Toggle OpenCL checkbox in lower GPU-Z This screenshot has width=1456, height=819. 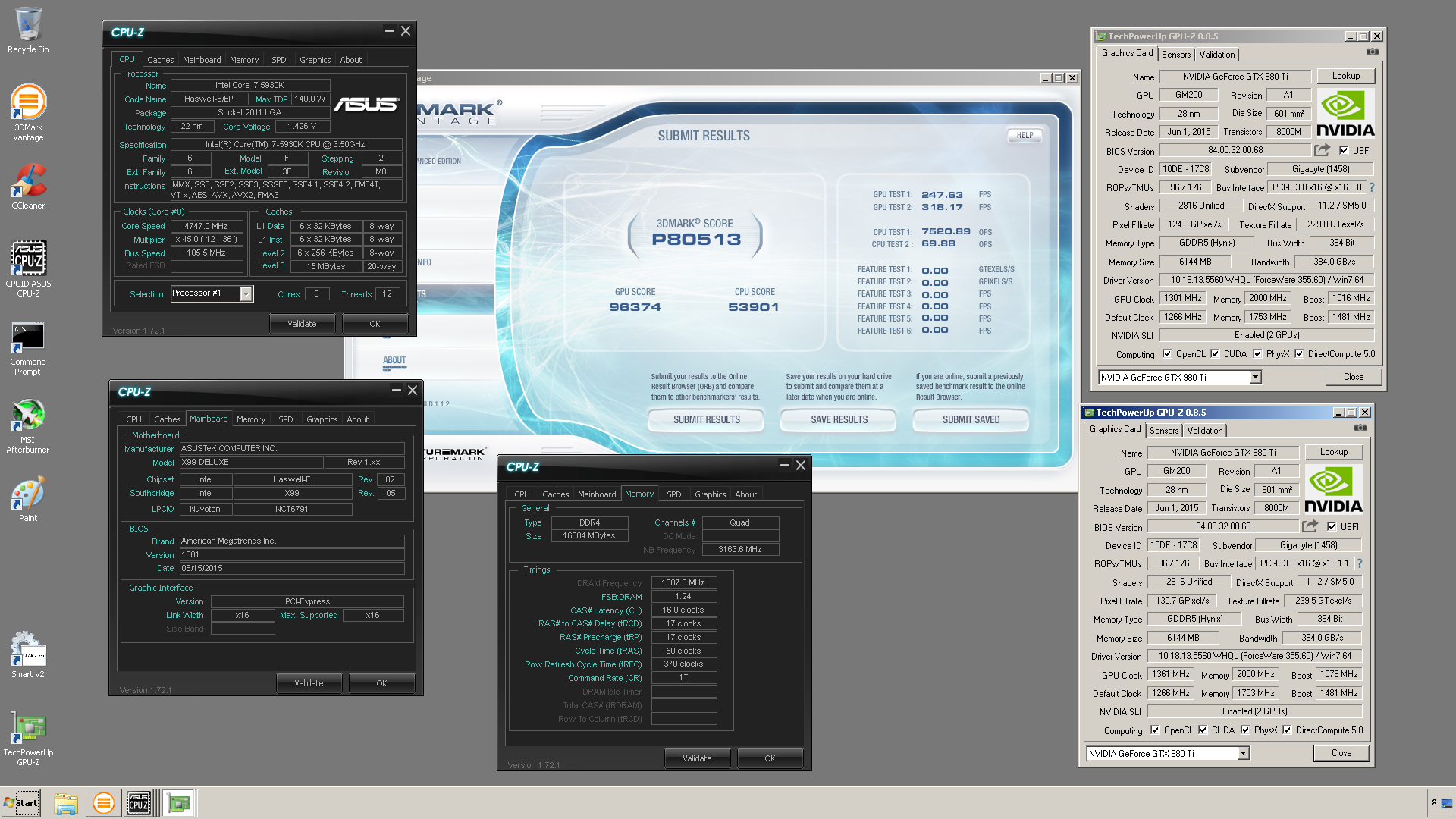coord(1155,730)
